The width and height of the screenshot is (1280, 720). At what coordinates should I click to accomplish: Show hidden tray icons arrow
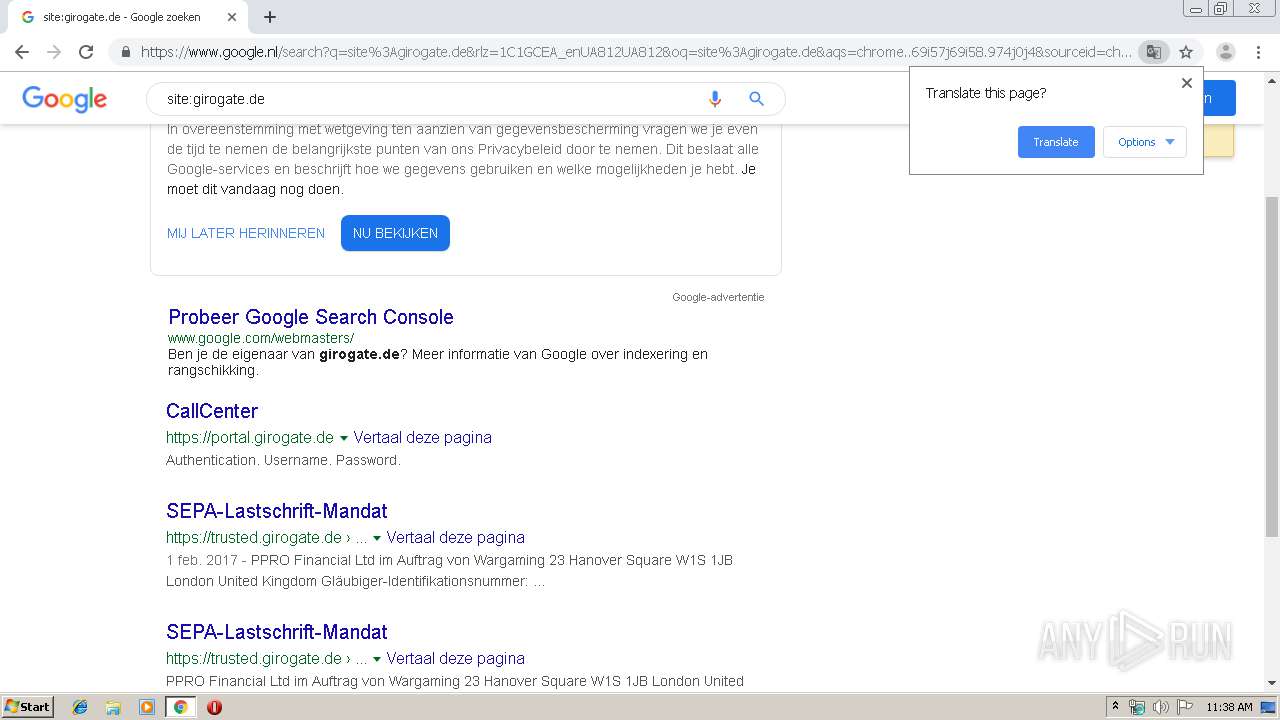1115,707
